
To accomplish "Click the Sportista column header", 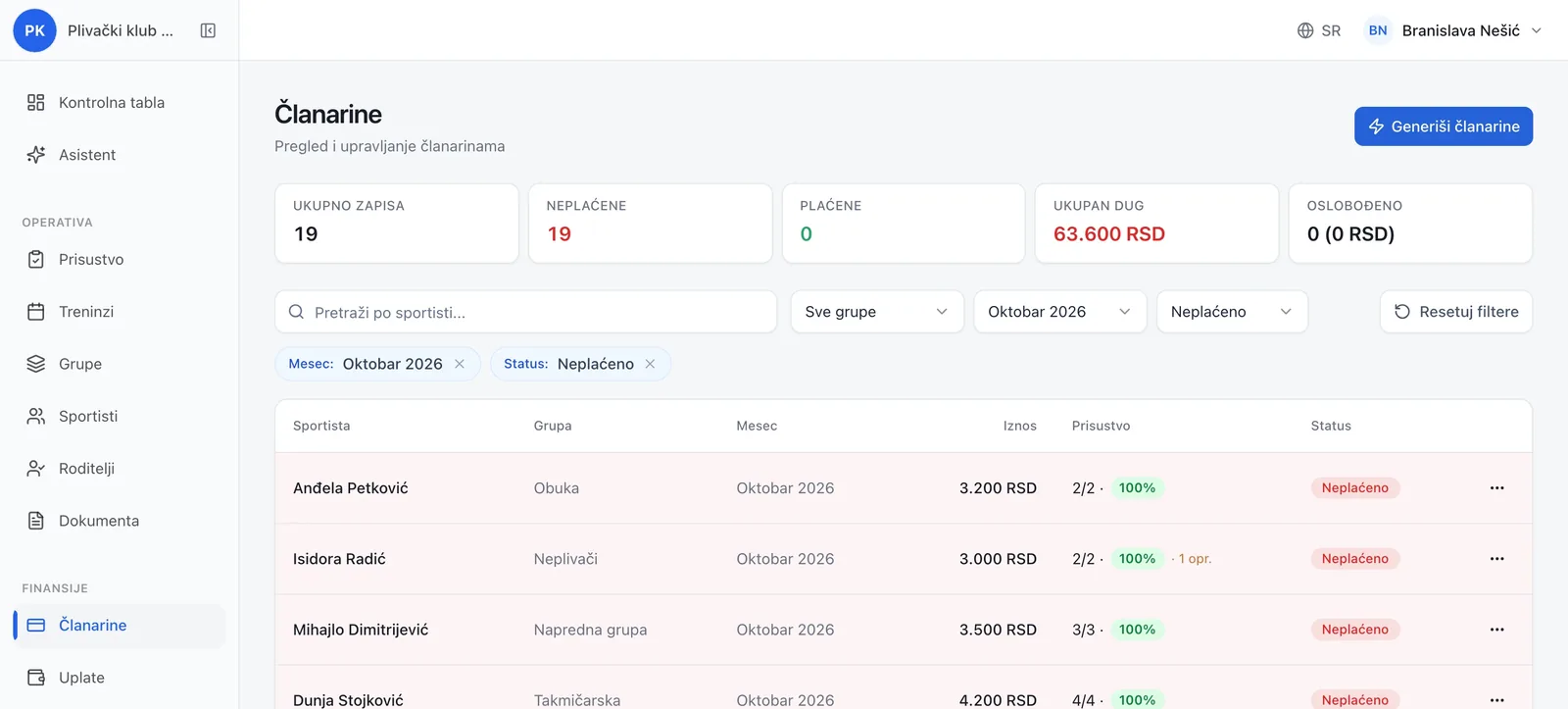I will tap(321, 426).
